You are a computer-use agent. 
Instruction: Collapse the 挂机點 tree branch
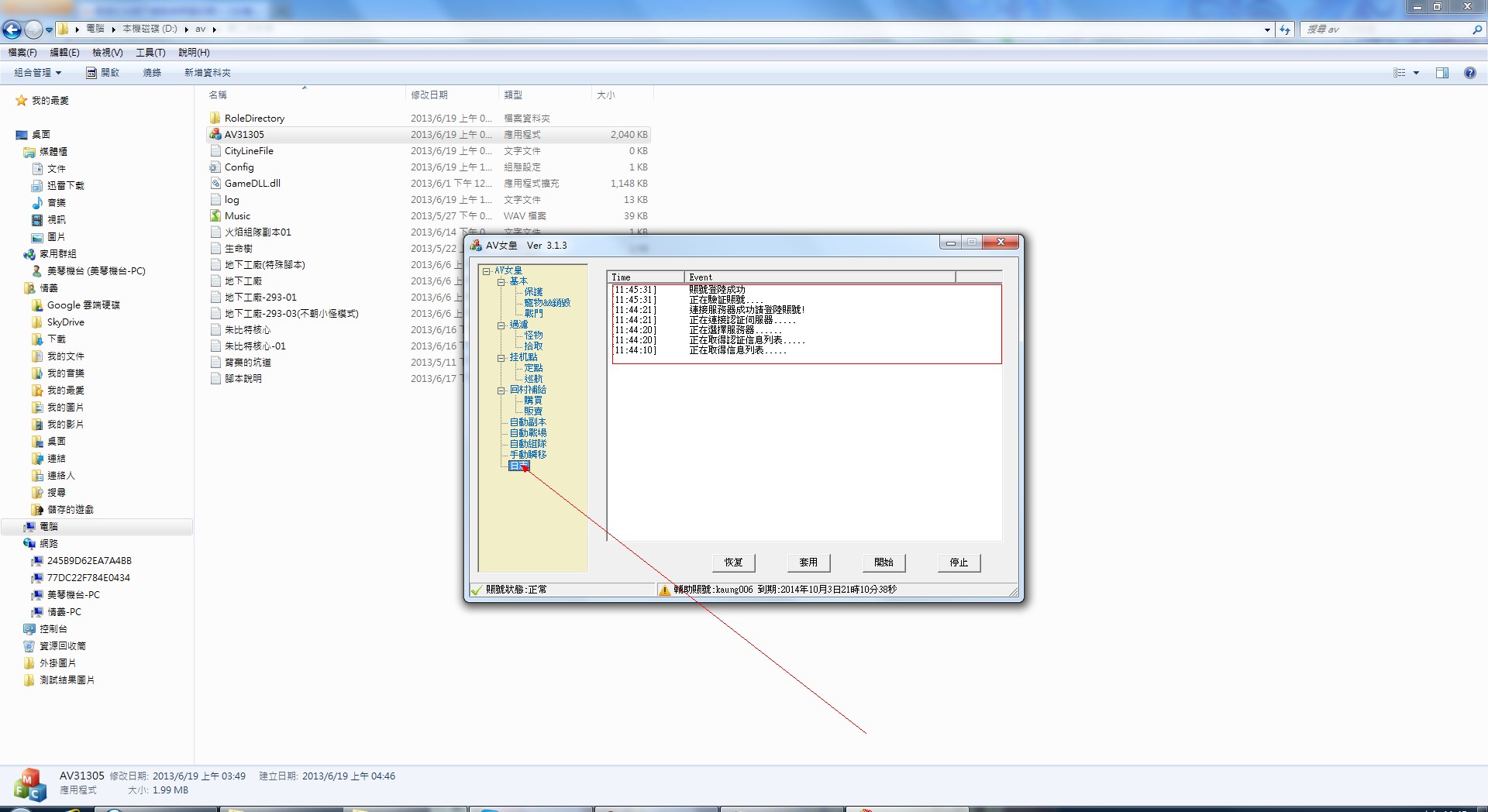click(501, 358)
